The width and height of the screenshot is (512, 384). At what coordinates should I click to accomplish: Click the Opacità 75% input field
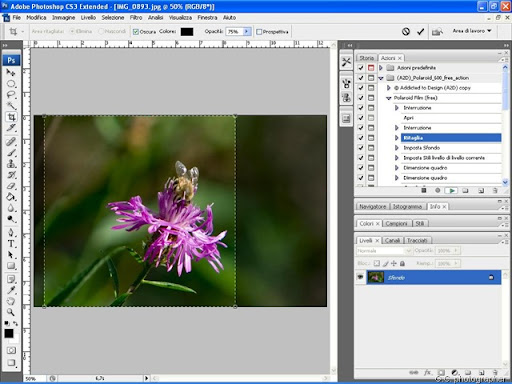click(x=235, y=32)
